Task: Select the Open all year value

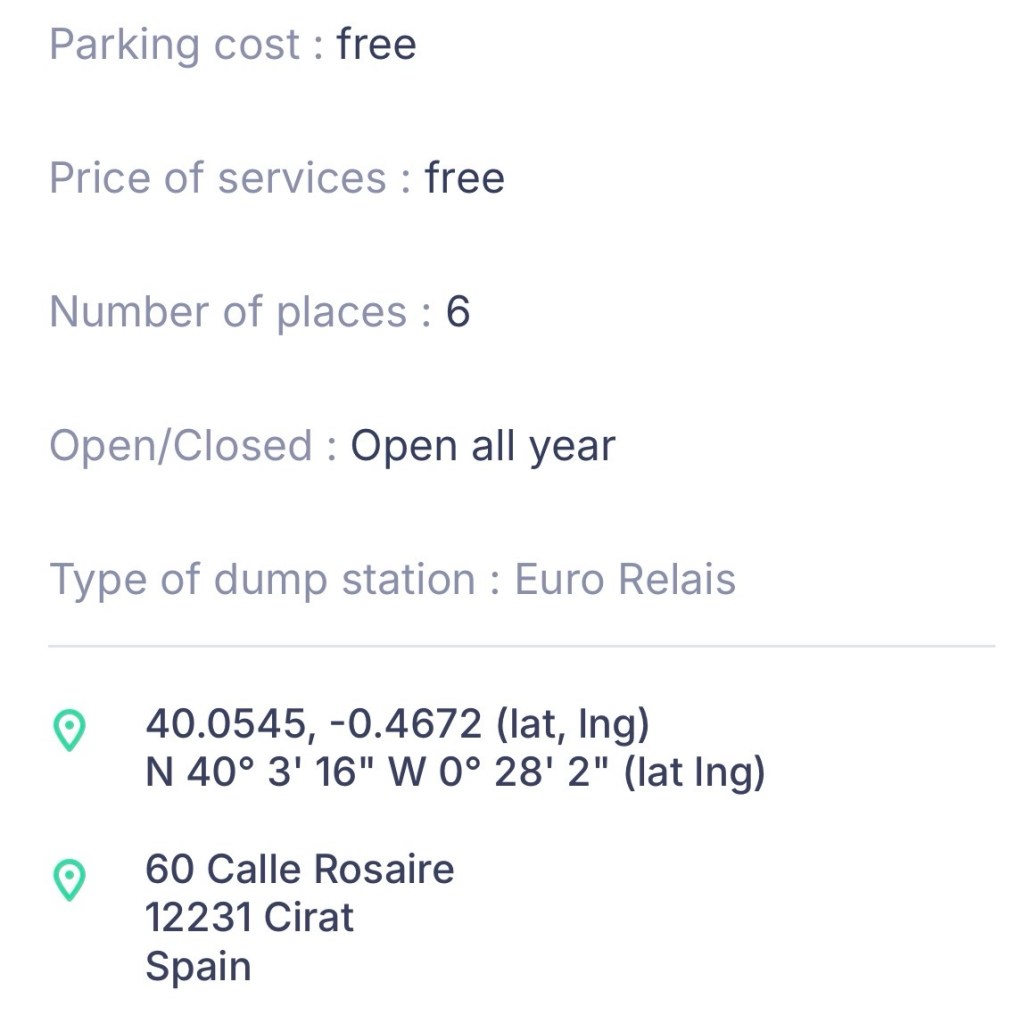Action: pos(482,446)
